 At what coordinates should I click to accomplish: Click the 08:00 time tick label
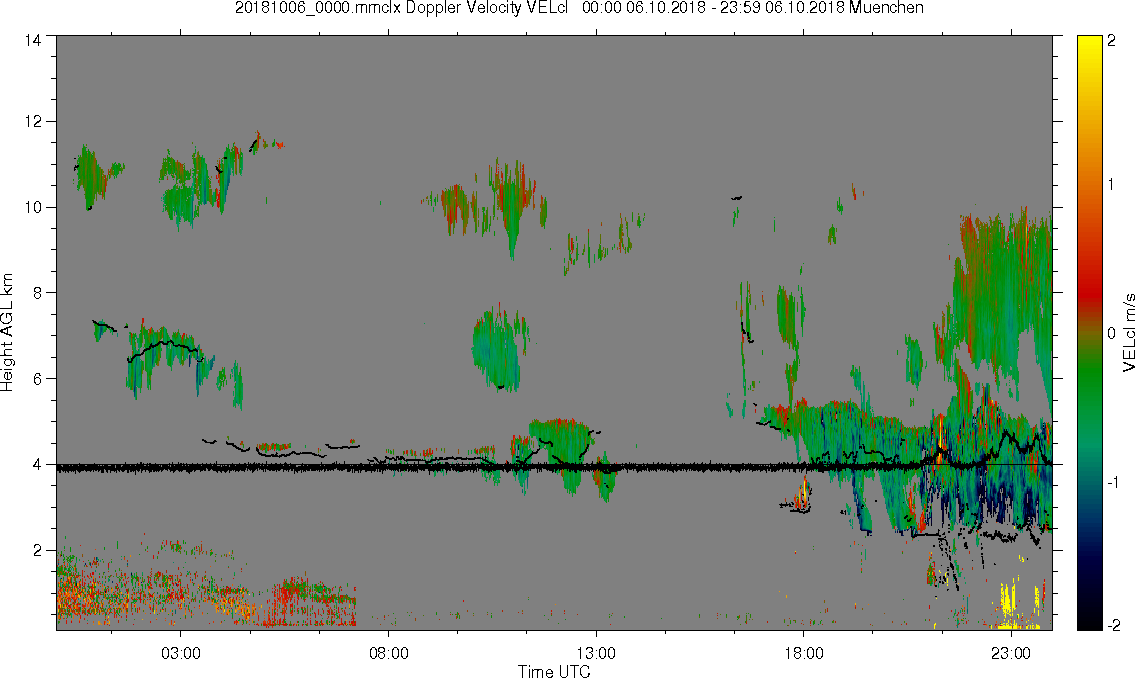tap(389, 653)
